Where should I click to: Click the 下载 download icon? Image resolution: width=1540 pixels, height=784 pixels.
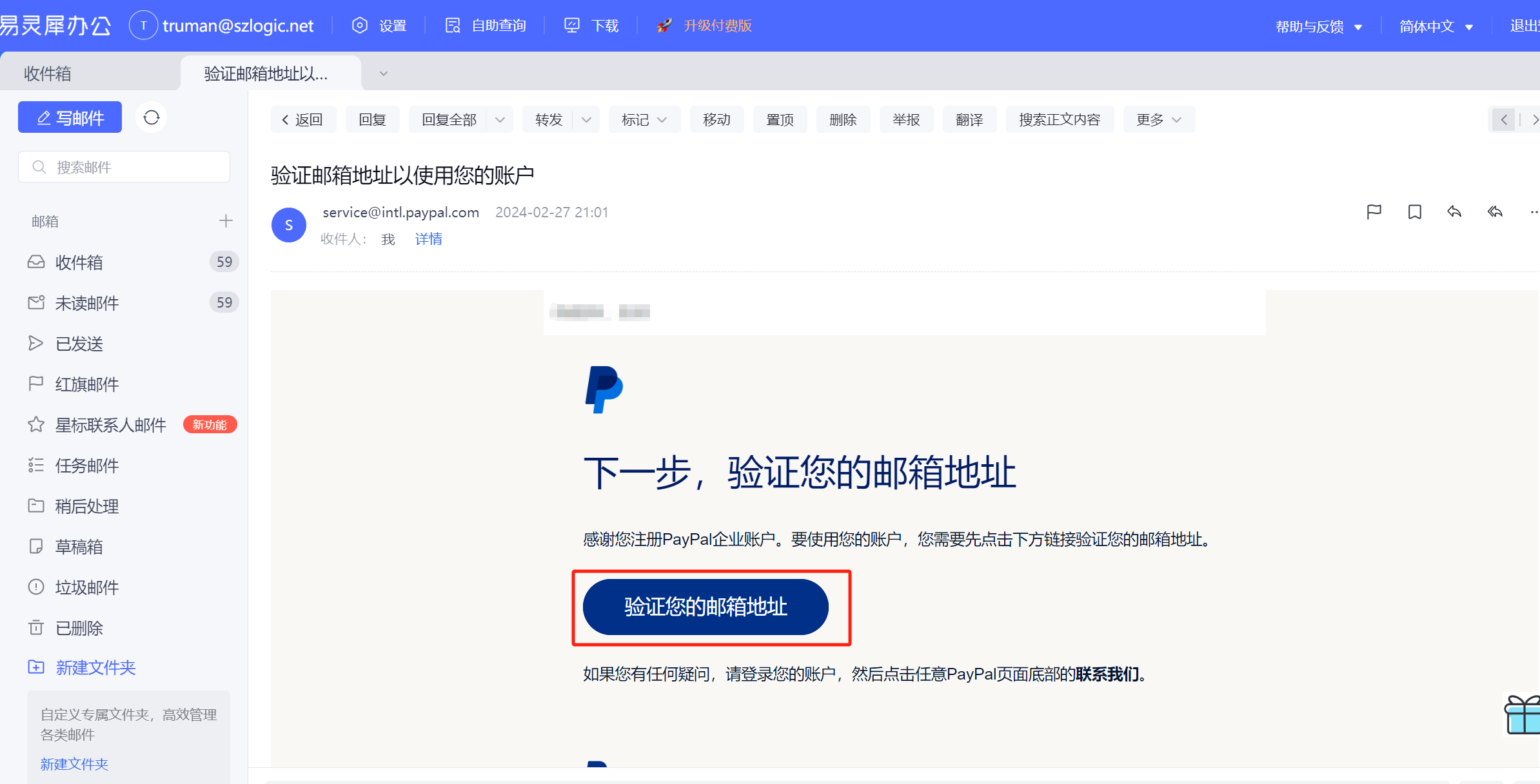[571, 24]
